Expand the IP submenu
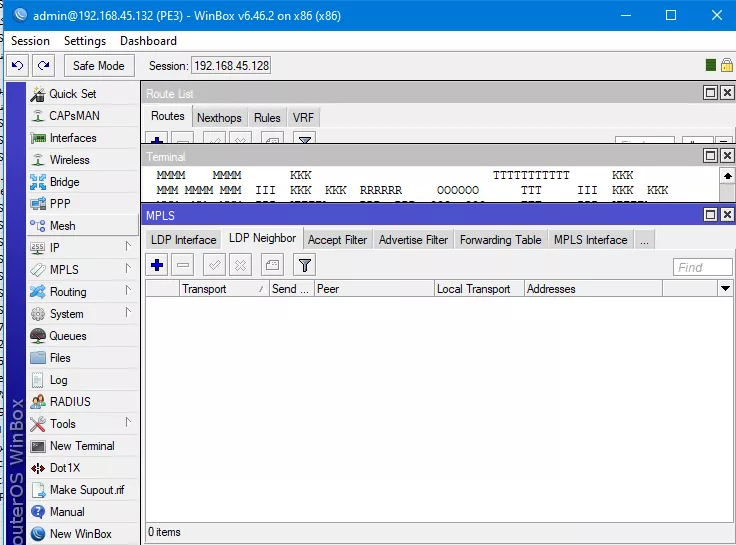This screenshot has width=736, height=545. [83, 247]
